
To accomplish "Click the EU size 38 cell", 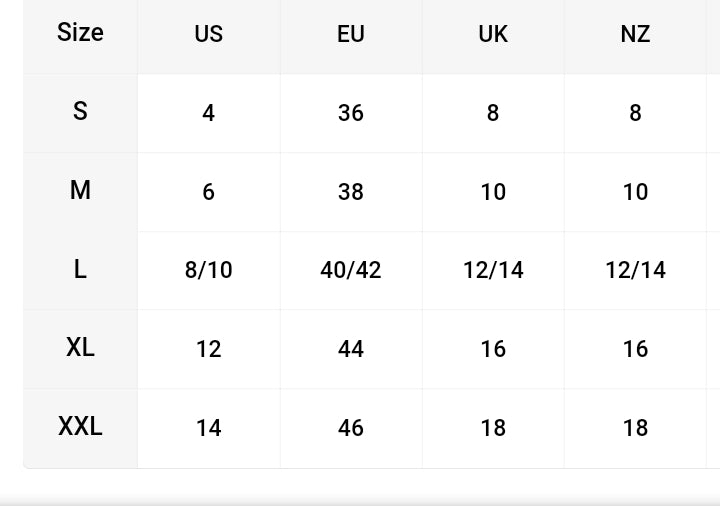I will [x=351, y=192].
